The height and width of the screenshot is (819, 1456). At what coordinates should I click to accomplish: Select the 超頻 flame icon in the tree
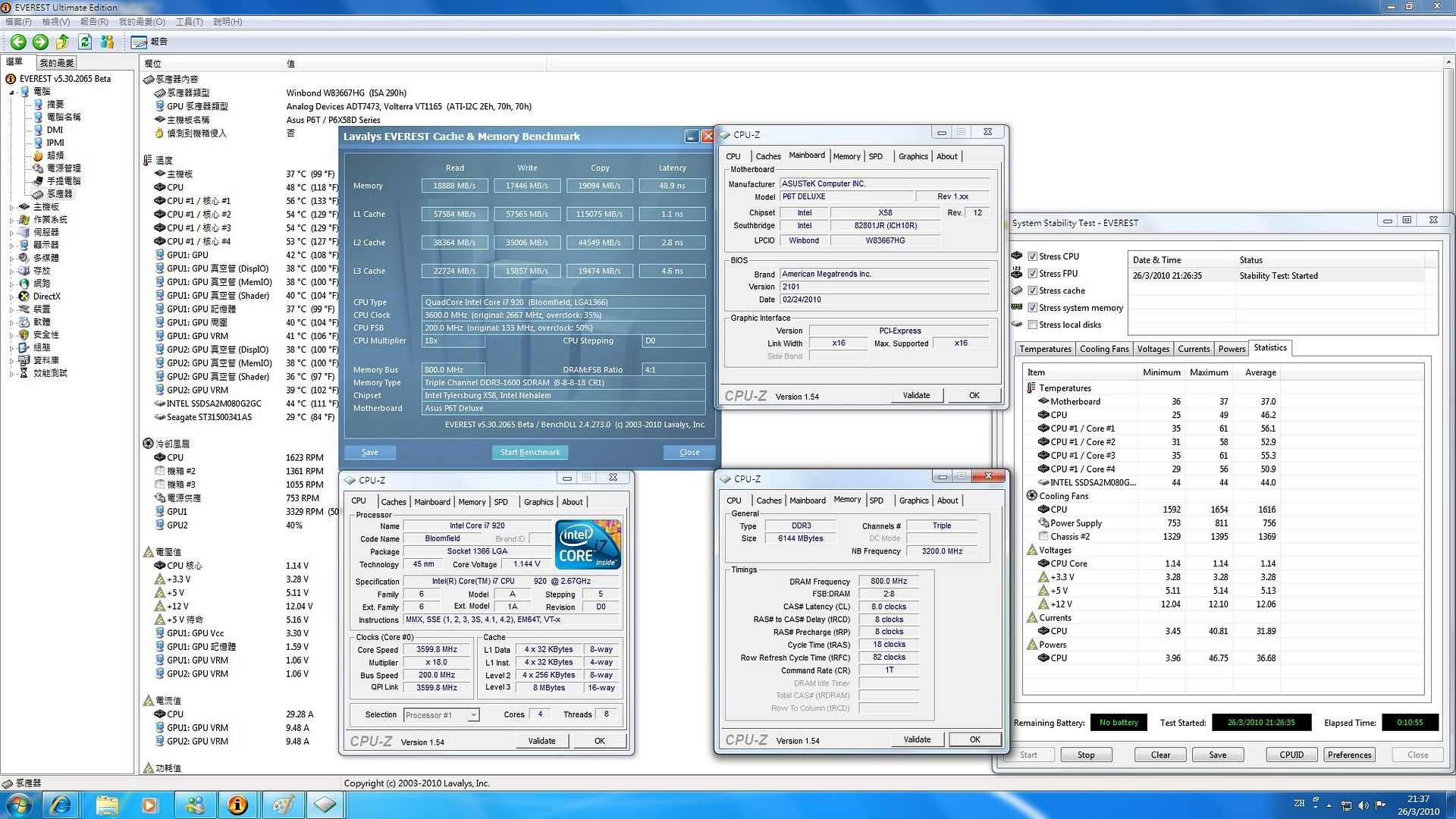pyautogui.click(x=38, y=155)
